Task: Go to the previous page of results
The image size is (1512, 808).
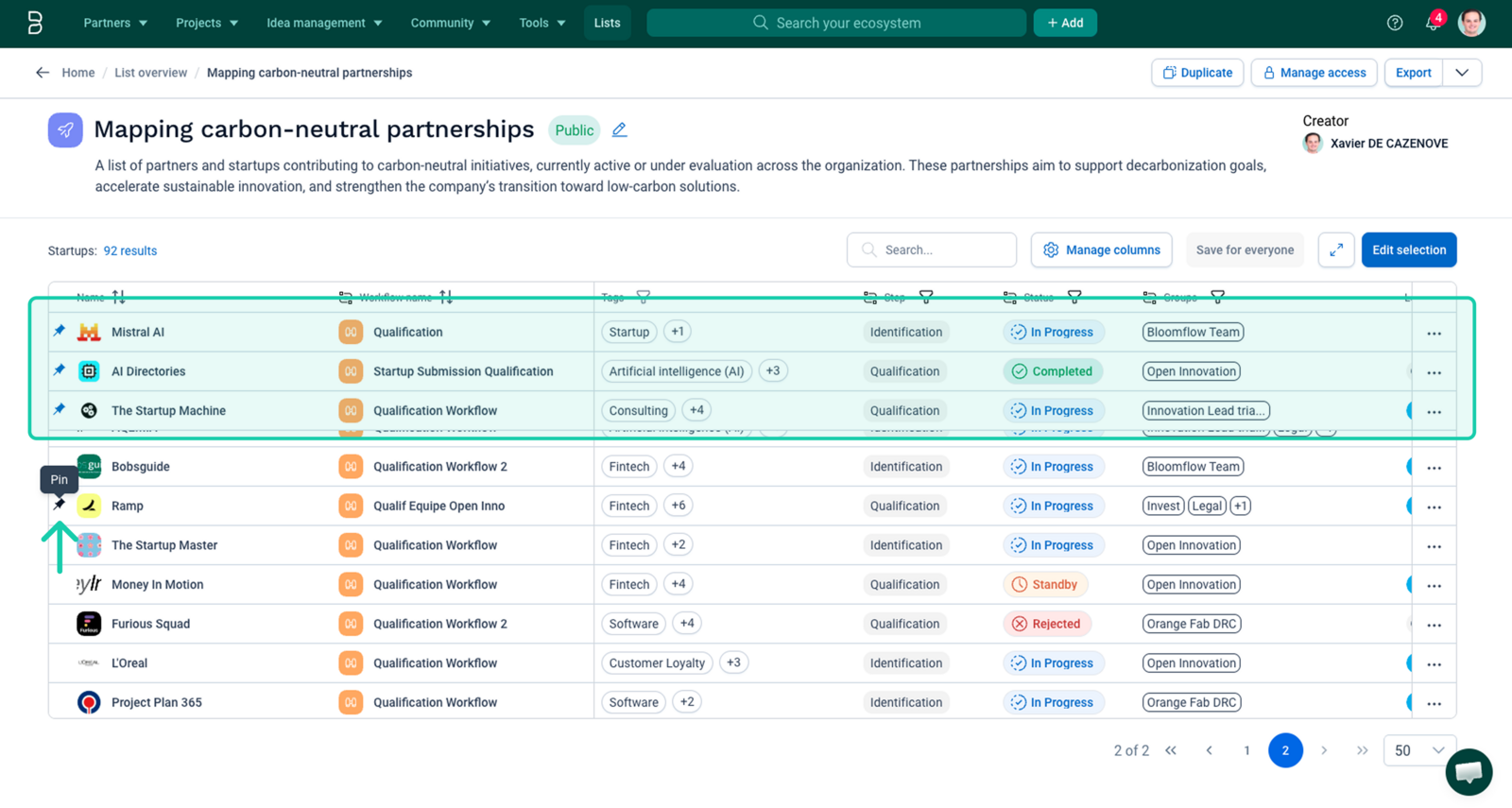Action: [1209, 750]
